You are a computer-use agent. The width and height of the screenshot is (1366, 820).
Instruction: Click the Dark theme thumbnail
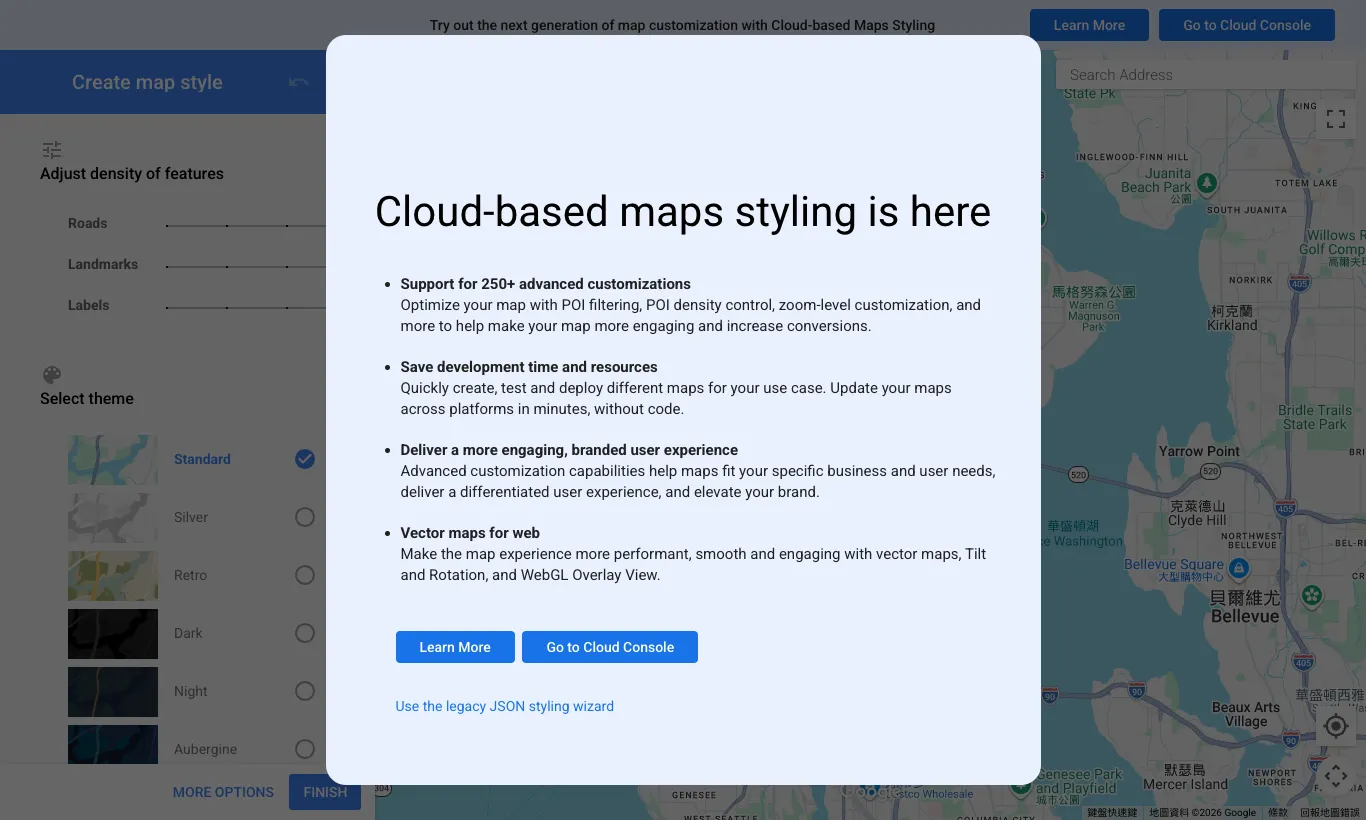tap(113, 634)
